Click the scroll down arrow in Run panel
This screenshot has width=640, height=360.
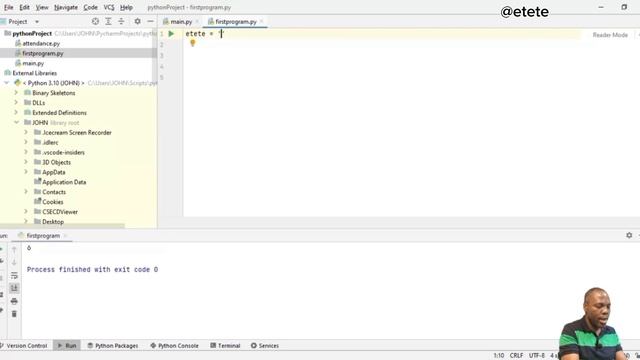tap(14, 262)
